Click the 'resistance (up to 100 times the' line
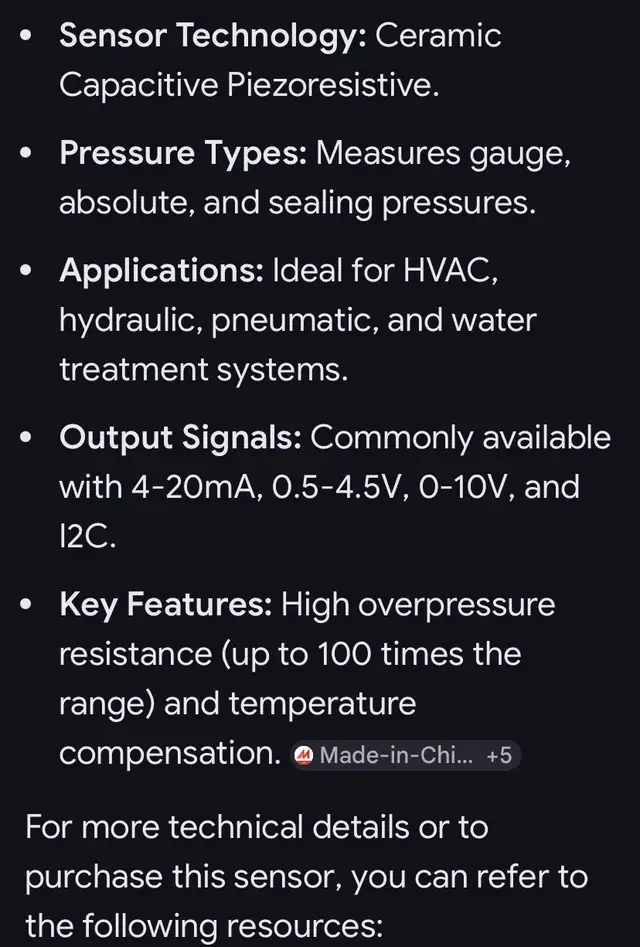 290,654
